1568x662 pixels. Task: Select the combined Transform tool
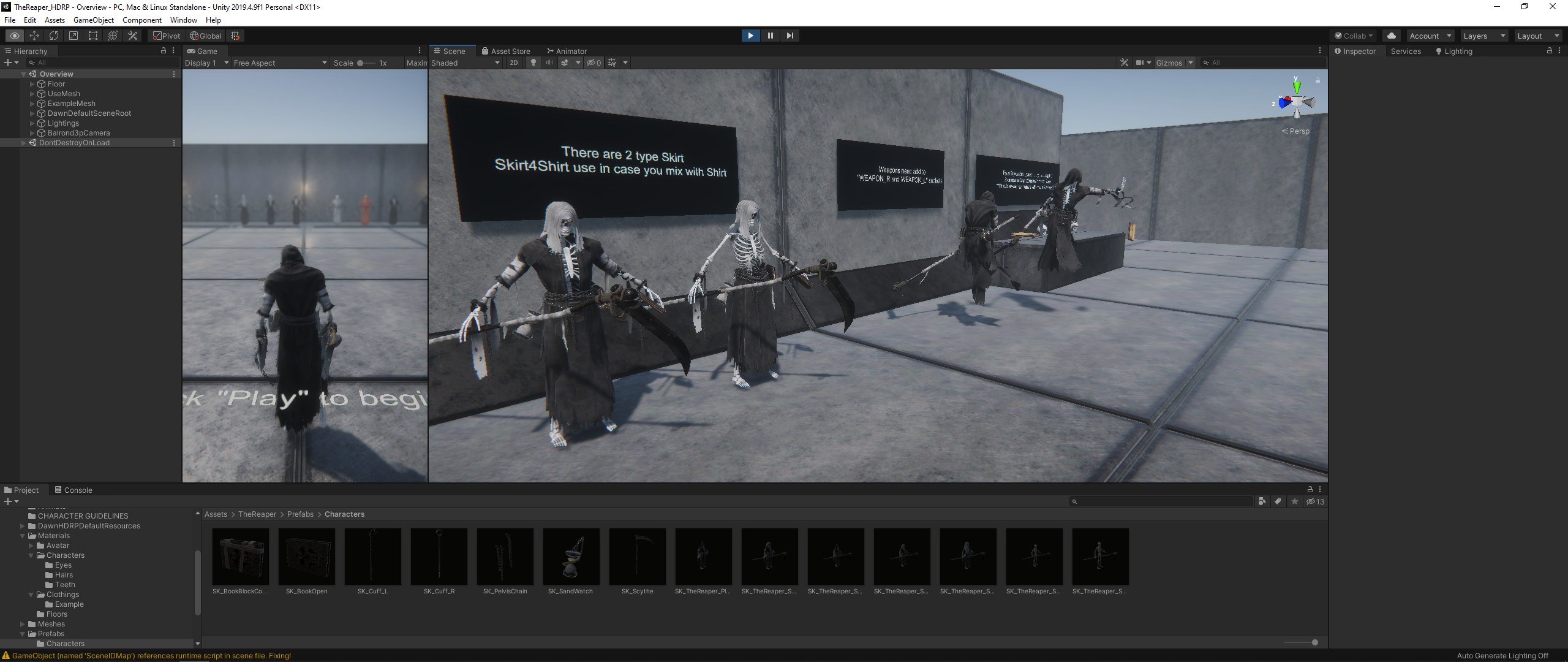tap(113, 36)
